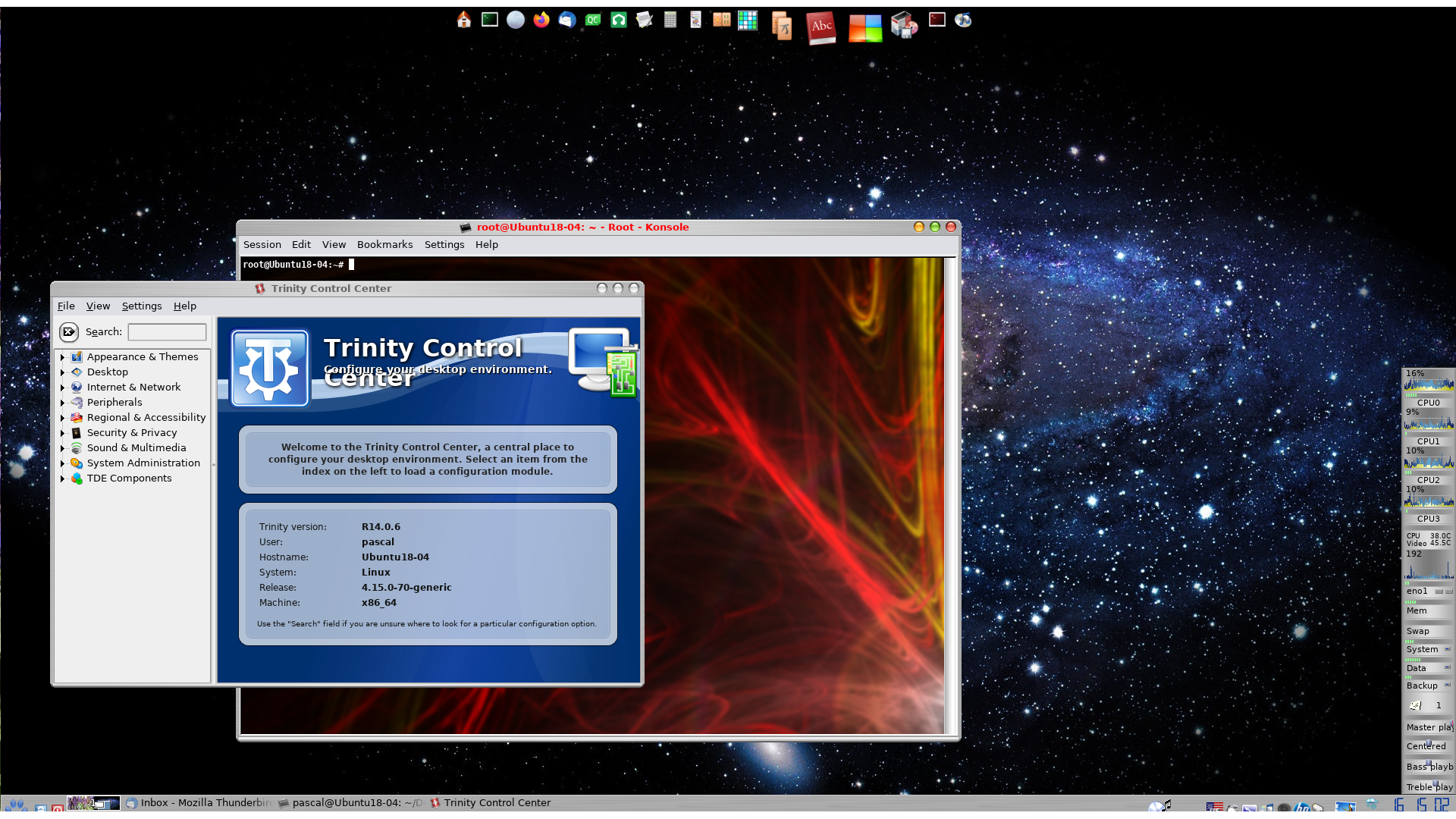Open Firefox from the top dock
This screenshot has width=1456, height=819.
click(541, 20)
